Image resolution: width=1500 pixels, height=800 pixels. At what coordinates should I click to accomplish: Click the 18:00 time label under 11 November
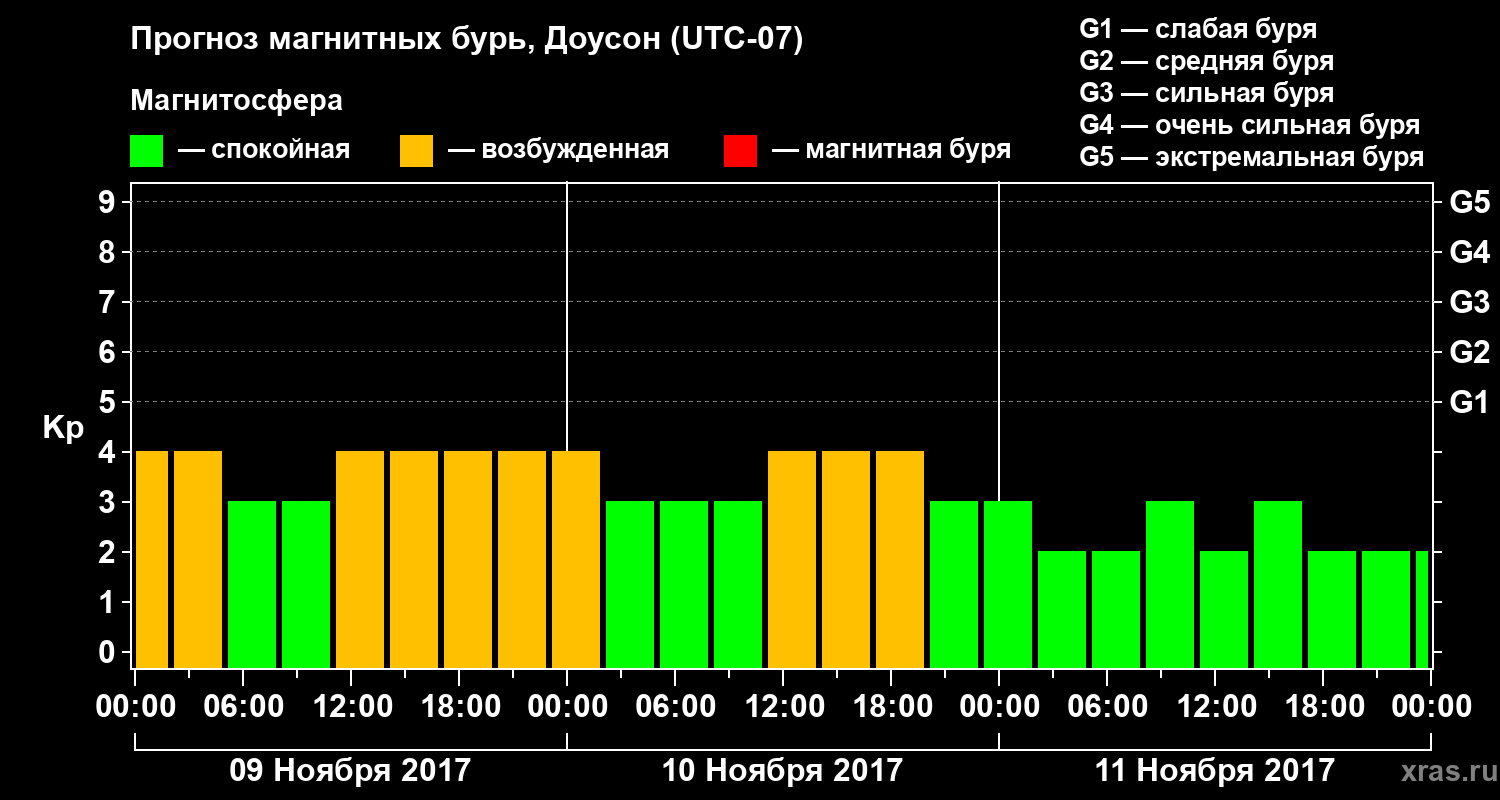[x=1323, y=707]
